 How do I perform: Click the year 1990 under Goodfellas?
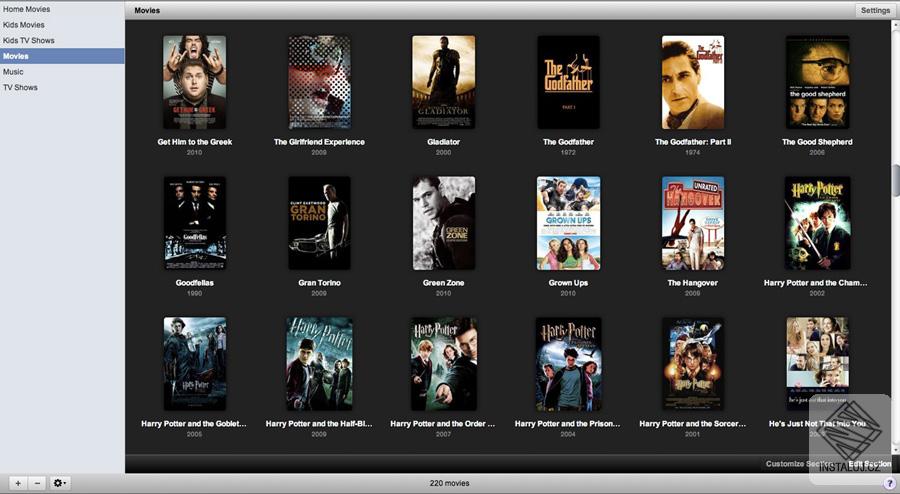(195, 293)
